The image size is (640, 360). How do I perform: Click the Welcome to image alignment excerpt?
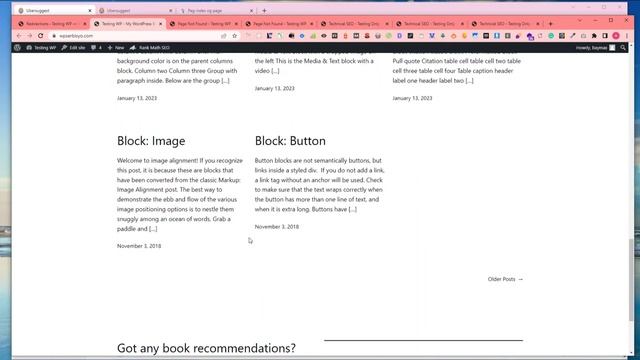(x=180, y=195)
